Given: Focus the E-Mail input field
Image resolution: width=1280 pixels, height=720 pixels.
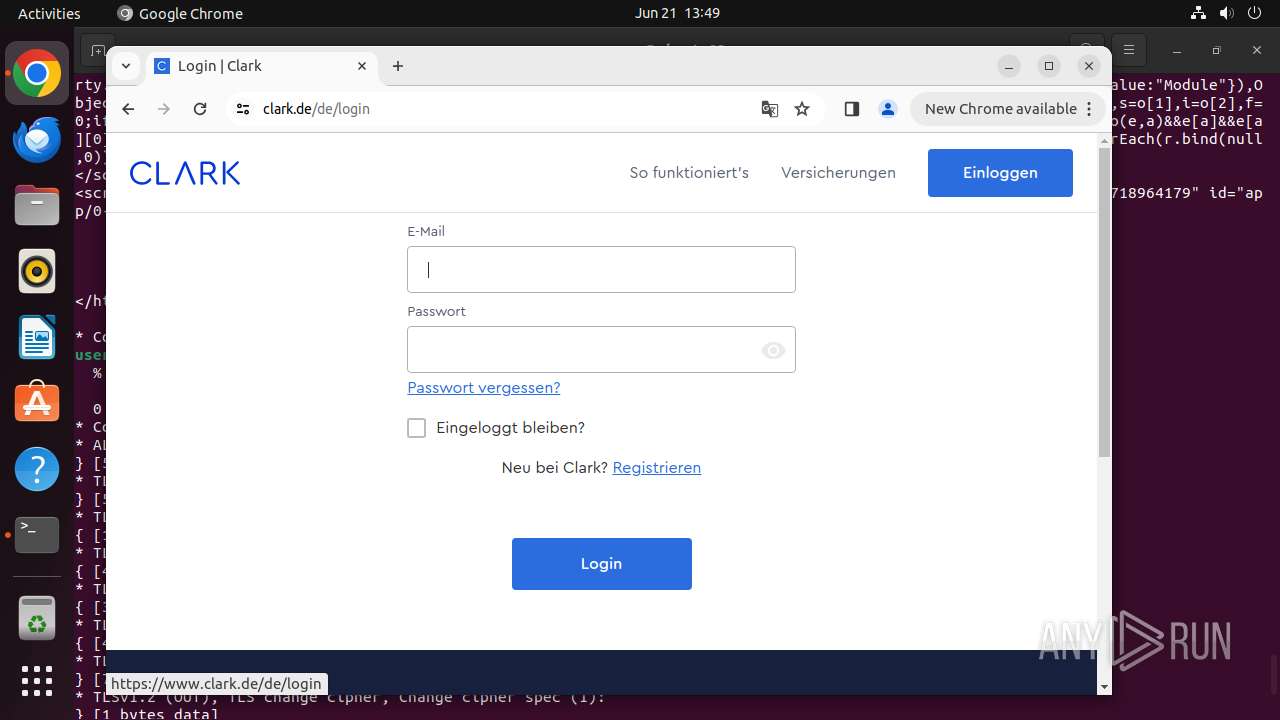Looking at the screenshot, I should coord(601,269).
